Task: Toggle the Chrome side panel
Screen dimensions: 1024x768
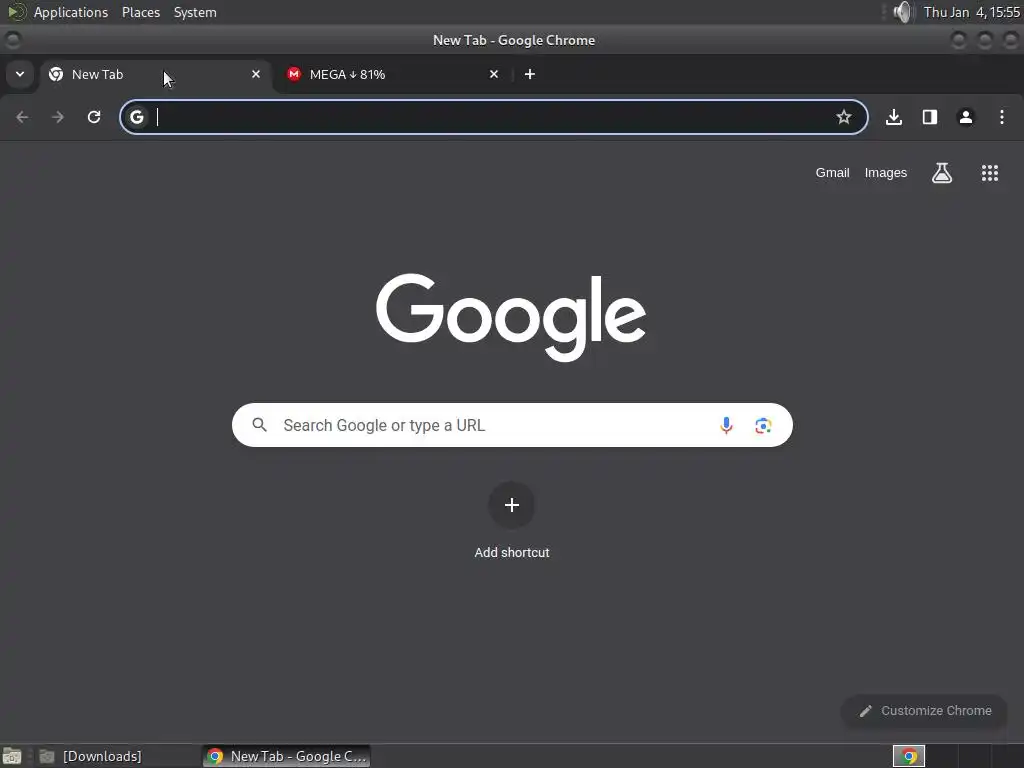Action: click(x=930, y=117)
